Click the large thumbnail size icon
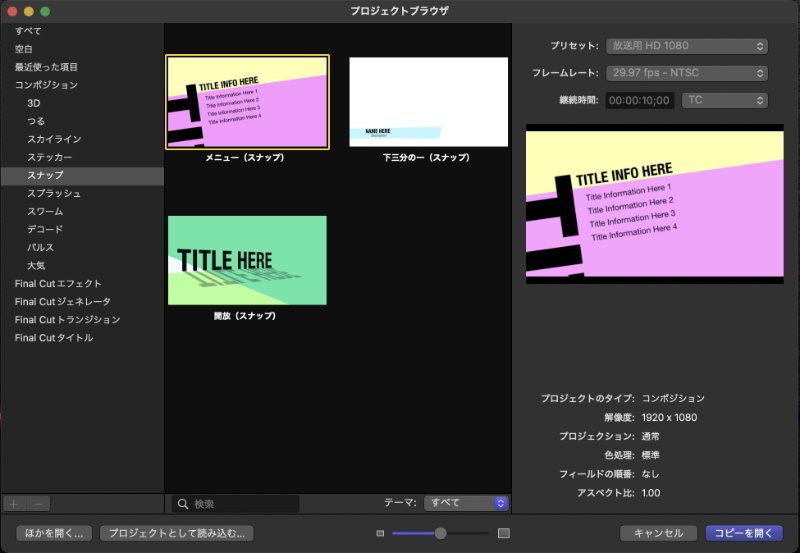This screenshot has width=800, height=553. click(504, 533)
